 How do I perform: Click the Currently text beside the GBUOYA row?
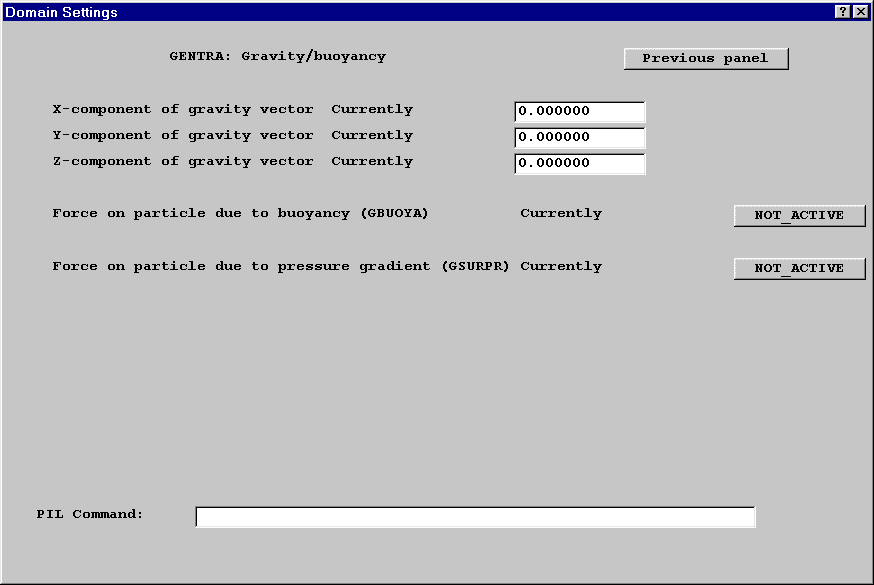[561, 214]
